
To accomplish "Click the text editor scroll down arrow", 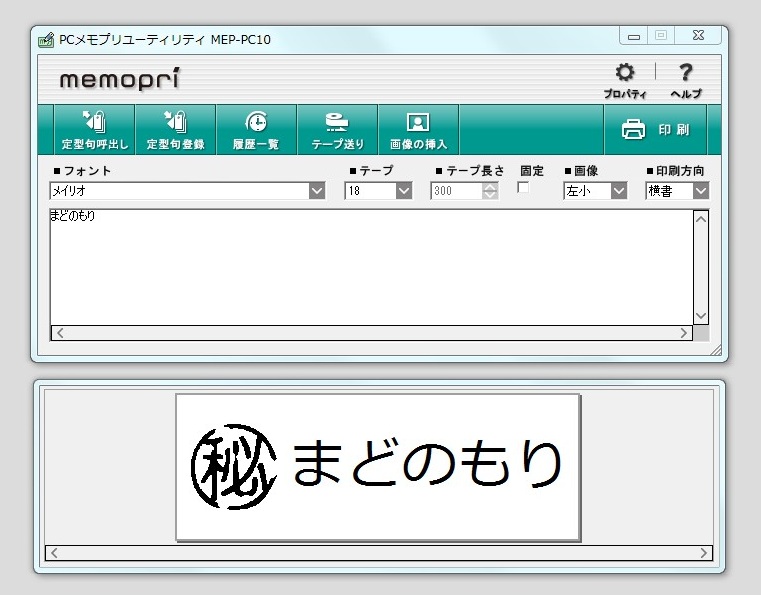I will (x=701, y=316).
